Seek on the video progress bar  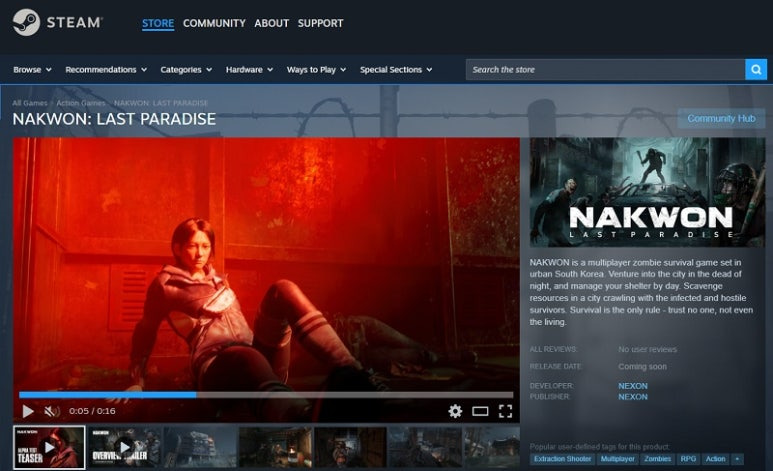(266, 395)
